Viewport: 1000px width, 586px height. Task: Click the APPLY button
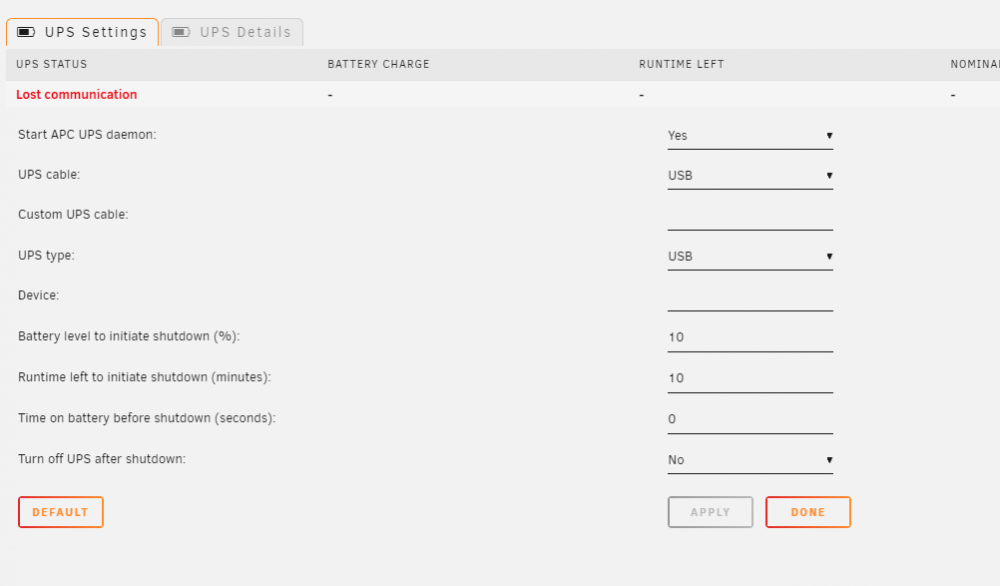coord(710,512)
